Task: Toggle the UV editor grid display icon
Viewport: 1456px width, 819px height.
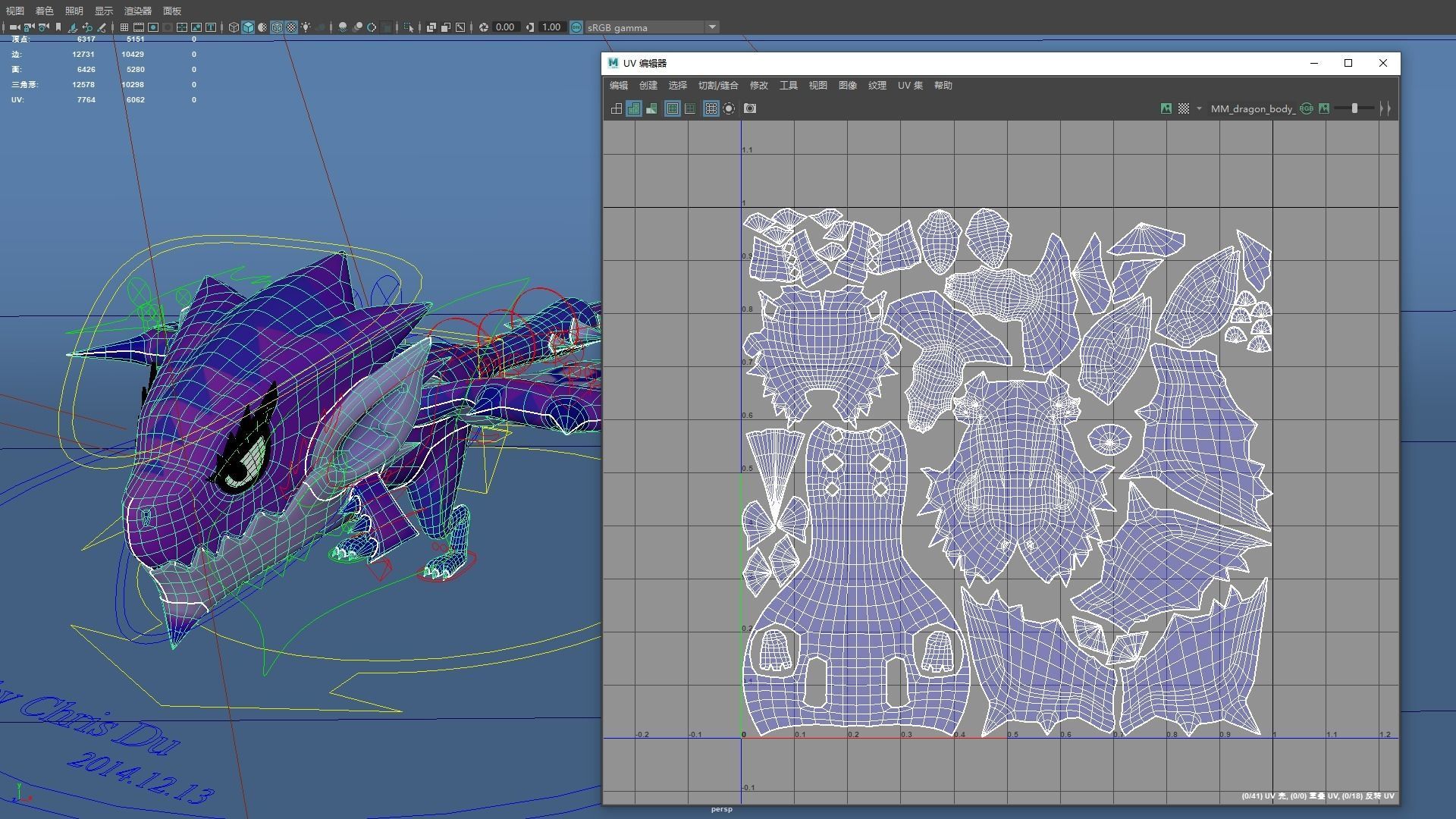Action: (x=711, y=108)
